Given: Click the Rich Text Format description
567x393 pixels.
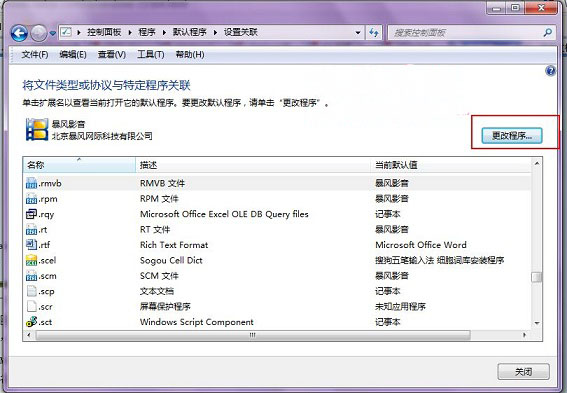Looking at the screenshot, I should [174, 245].
